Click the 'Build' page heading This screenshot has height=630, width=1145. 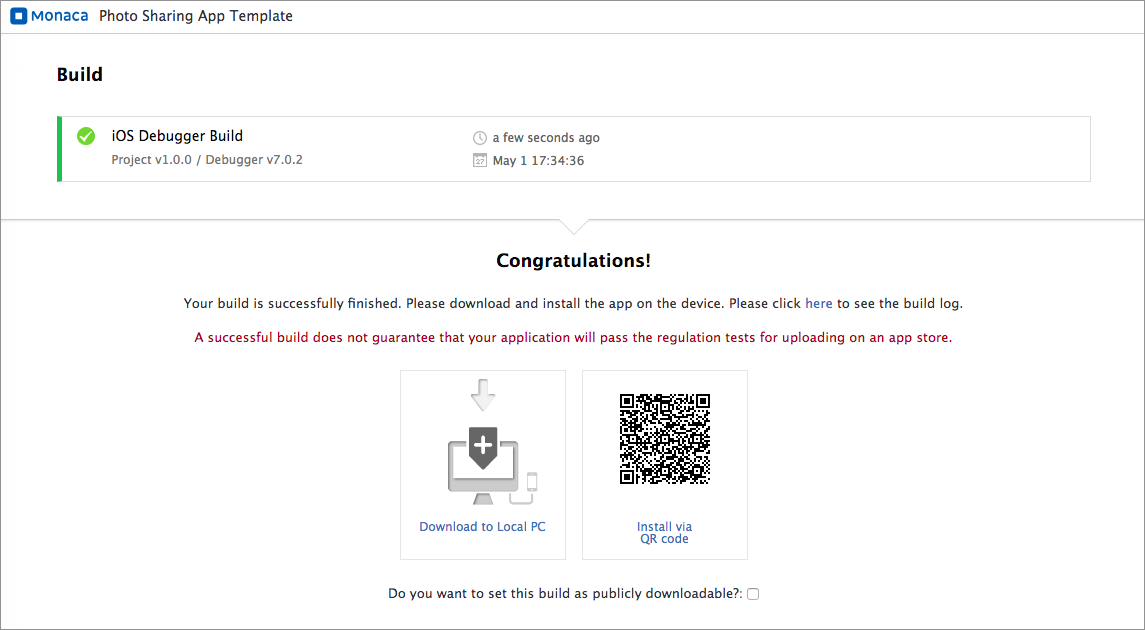pos(80,74)
